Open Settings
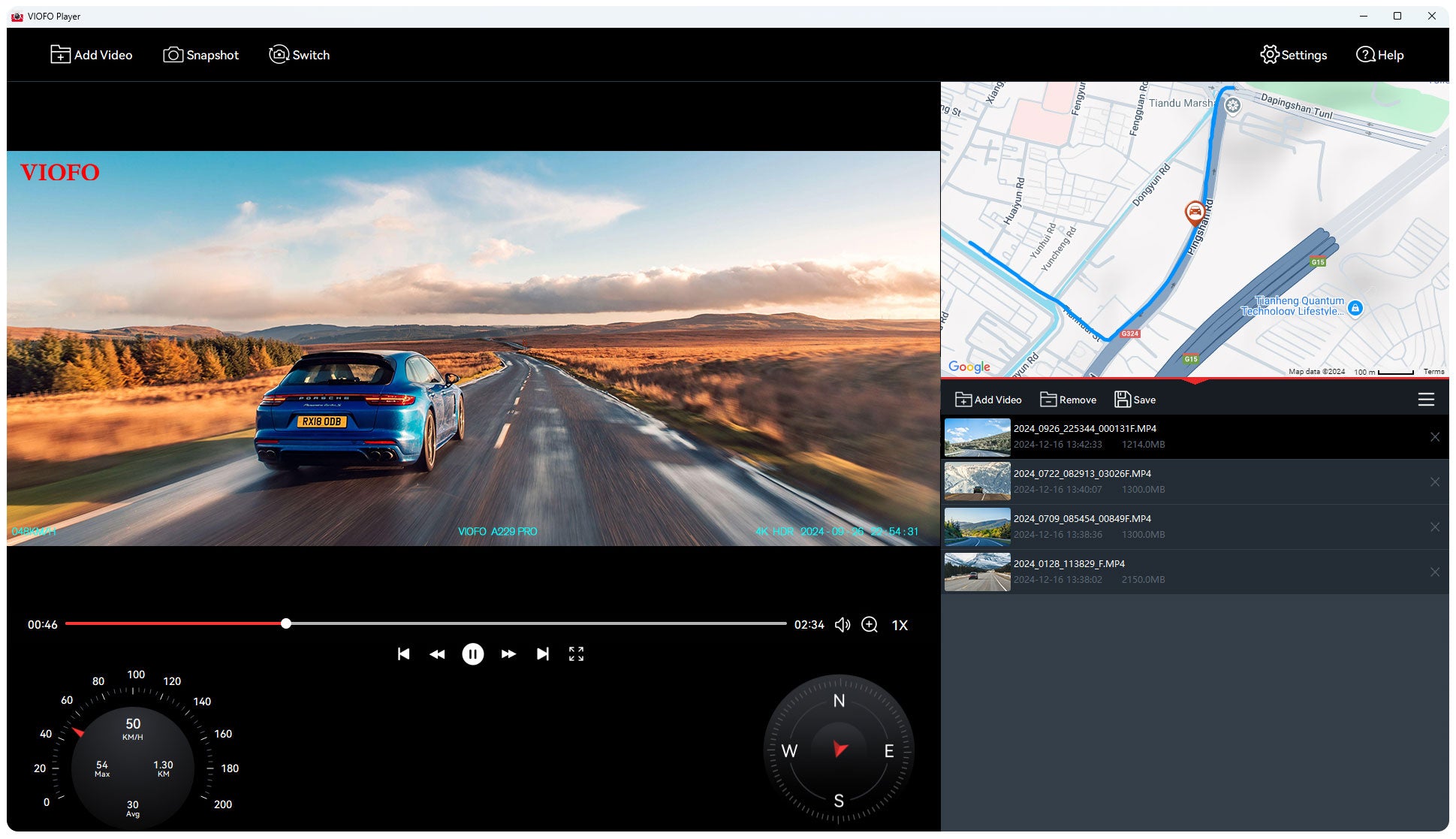This screenshot has height=839, width=1456. tap(1293, 55)
